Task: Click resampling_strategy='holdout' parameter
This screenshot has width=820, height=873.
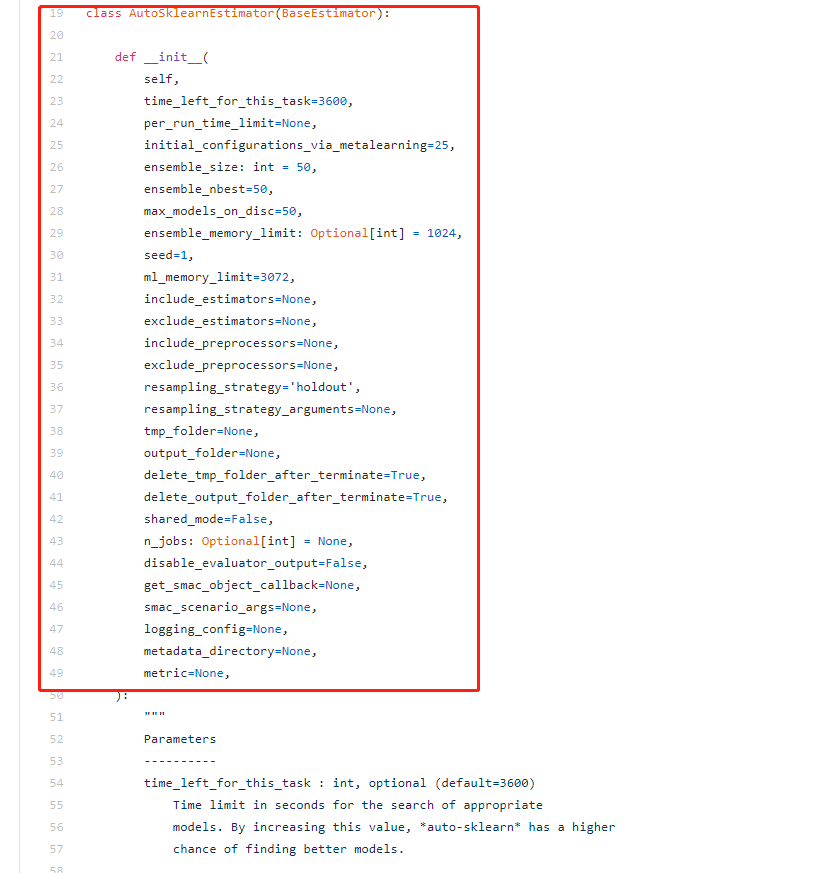Action: pos(249,387)
